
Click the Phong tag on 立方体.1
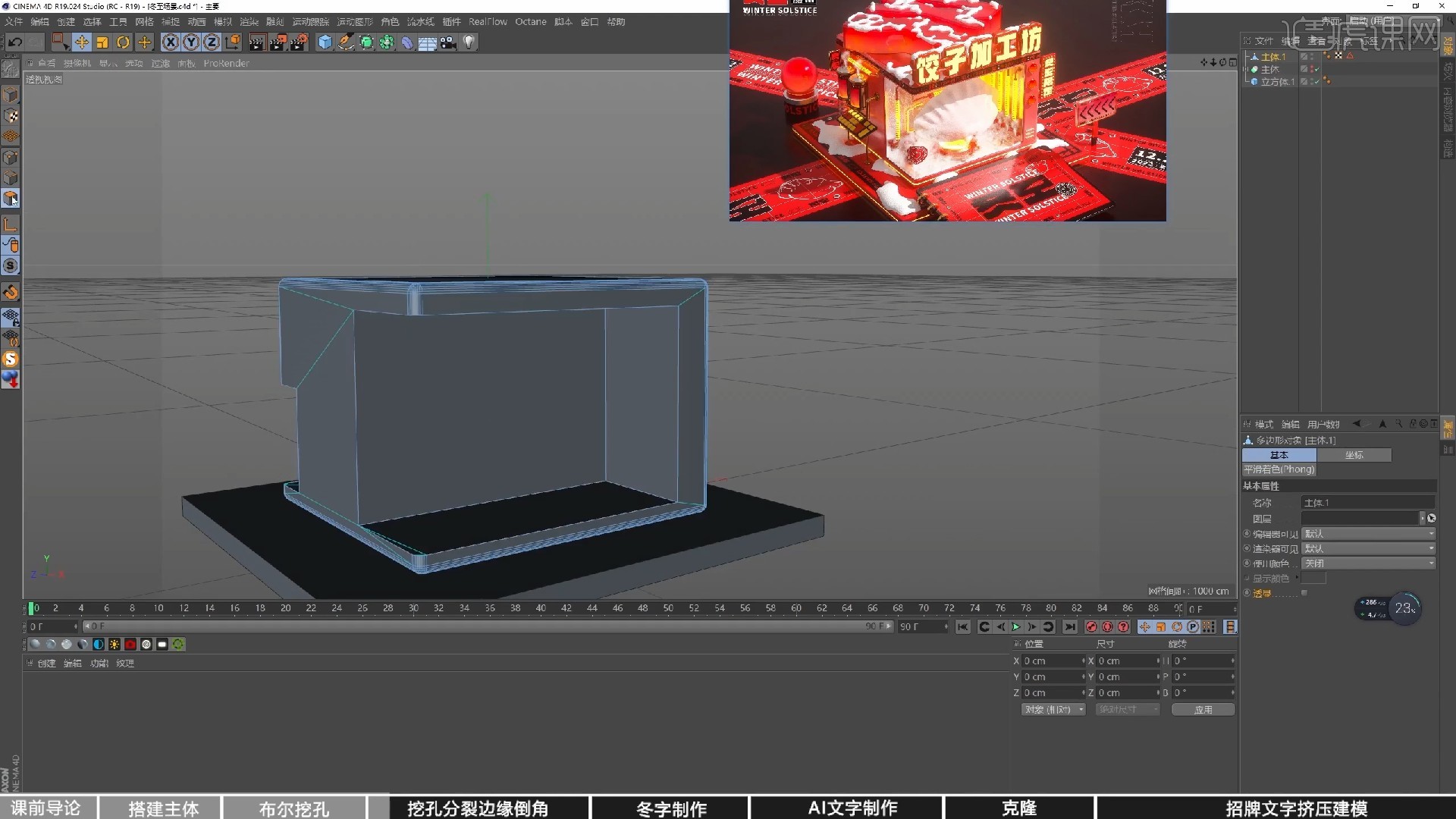pyautogui.click(x=1327, y=81)
